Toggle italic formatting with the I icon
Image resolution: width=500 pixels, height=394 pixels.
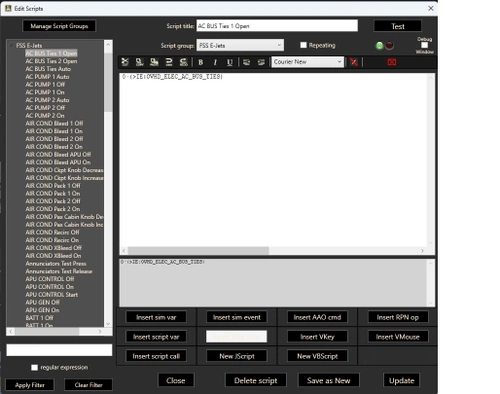click(215, 62)
